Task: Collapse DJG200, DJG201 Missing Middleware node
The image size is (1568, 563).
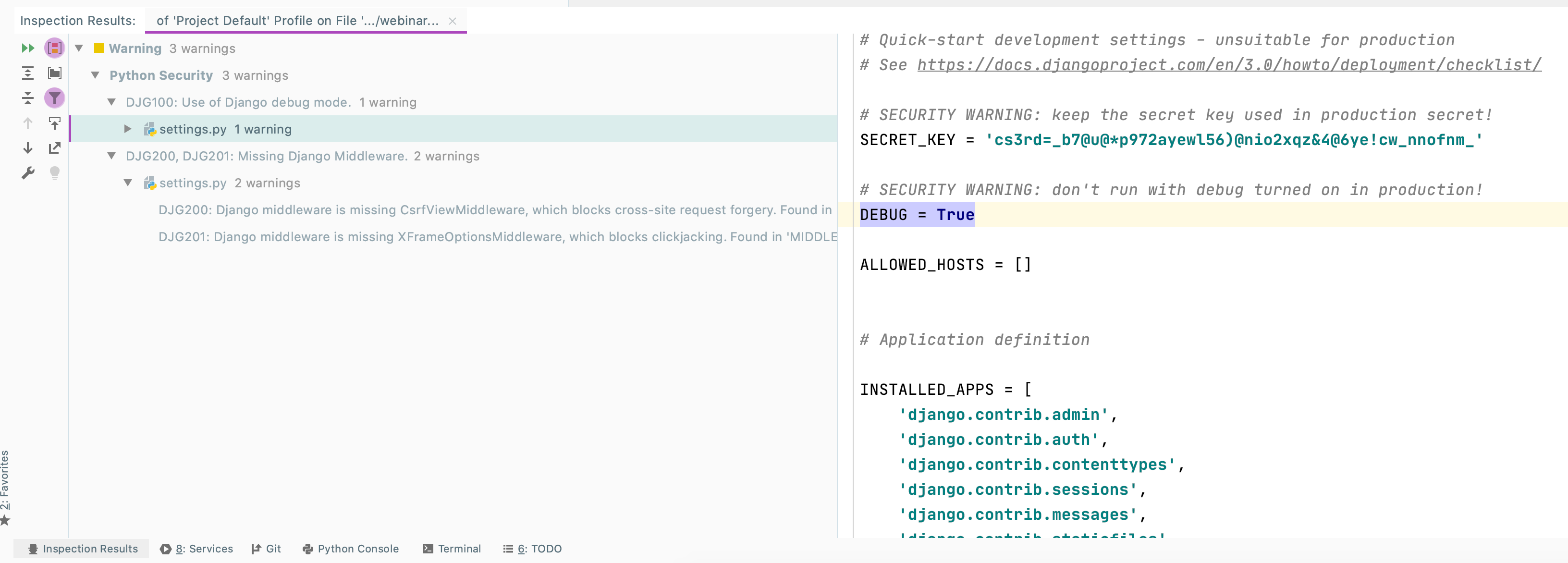Action: [x=112, y=156]
